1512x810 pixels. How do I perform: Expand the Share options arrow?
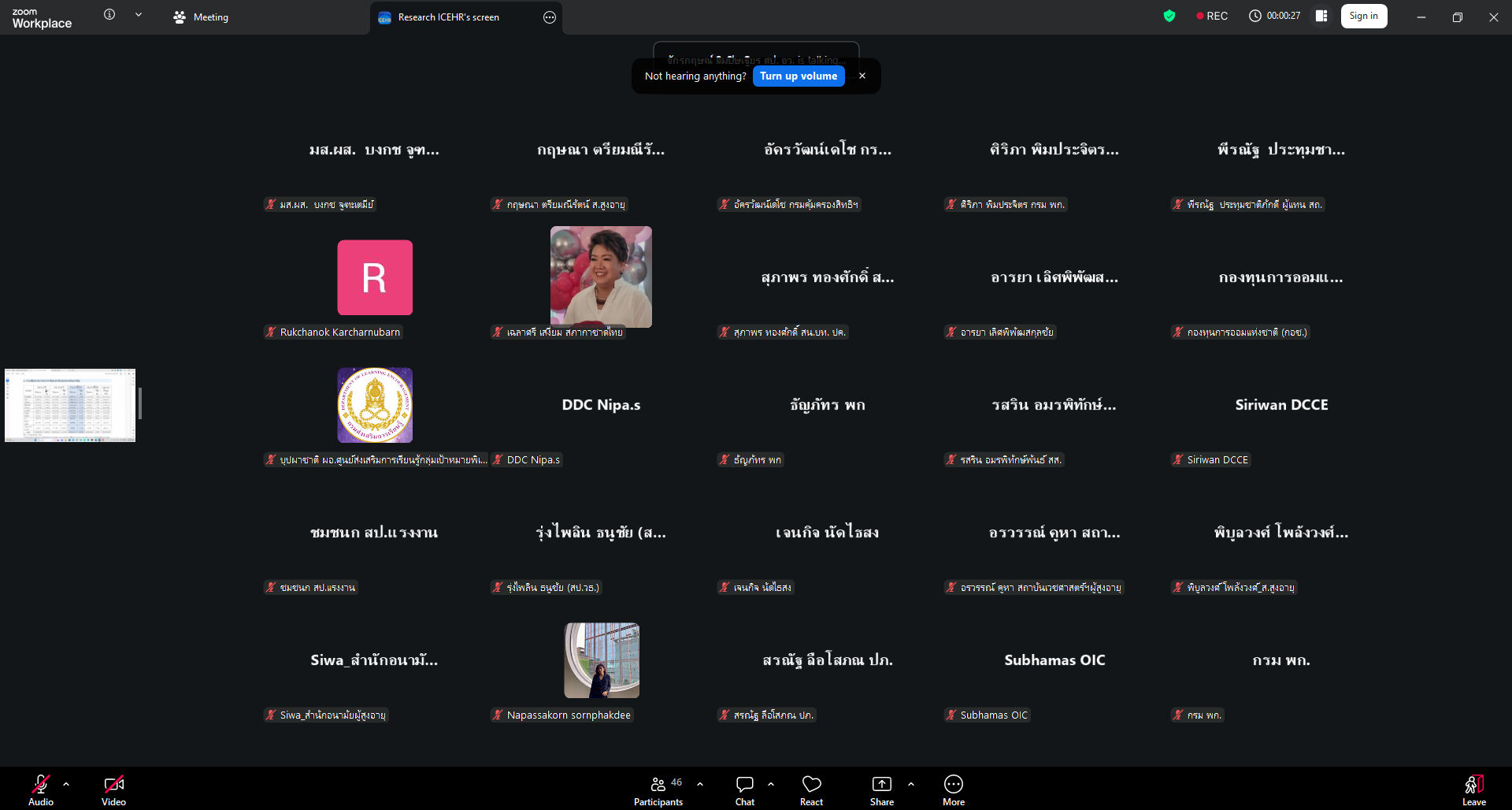(911, 784)
